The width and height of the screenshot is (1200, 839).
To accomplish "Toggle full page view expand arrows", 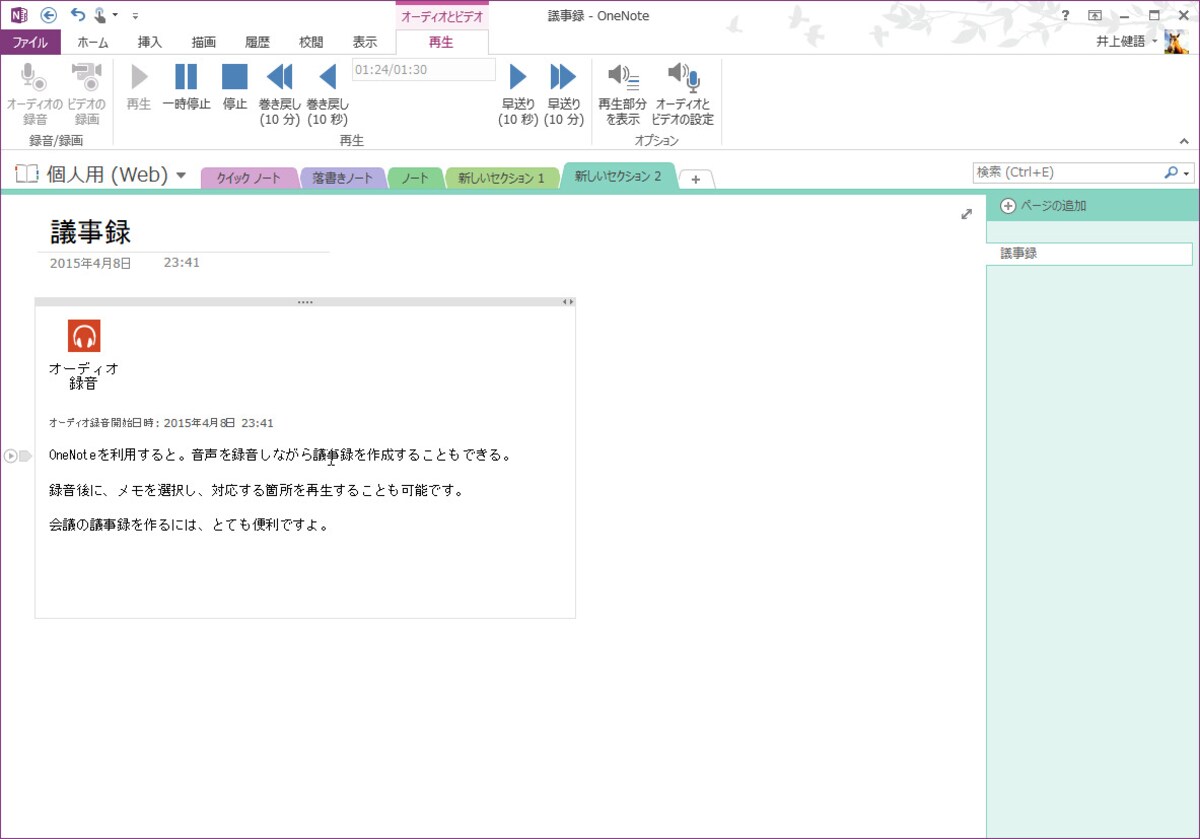I will tap(966, 213).
